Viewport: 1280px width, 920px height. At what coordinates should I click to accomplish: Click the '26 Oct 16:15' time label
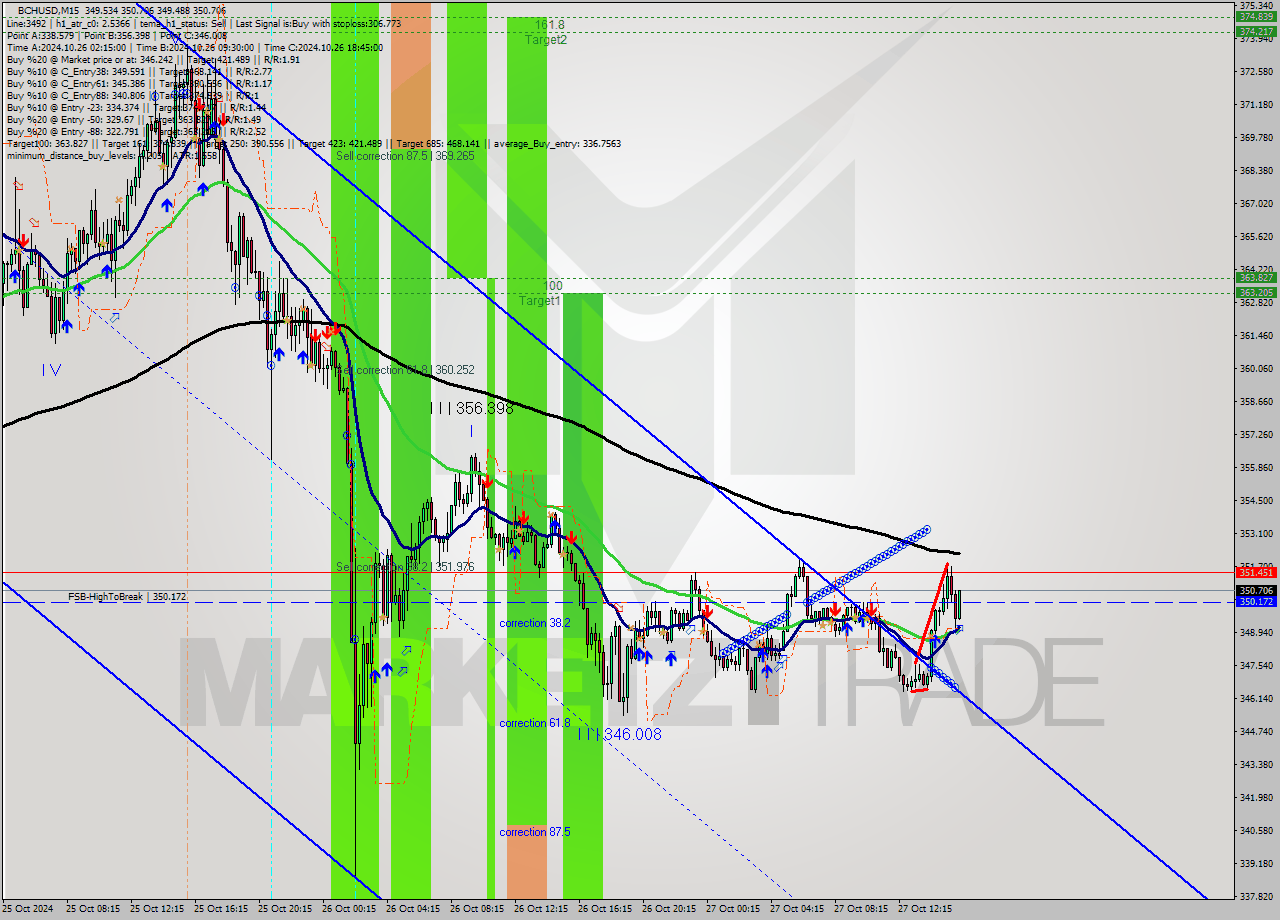[605, 910]
